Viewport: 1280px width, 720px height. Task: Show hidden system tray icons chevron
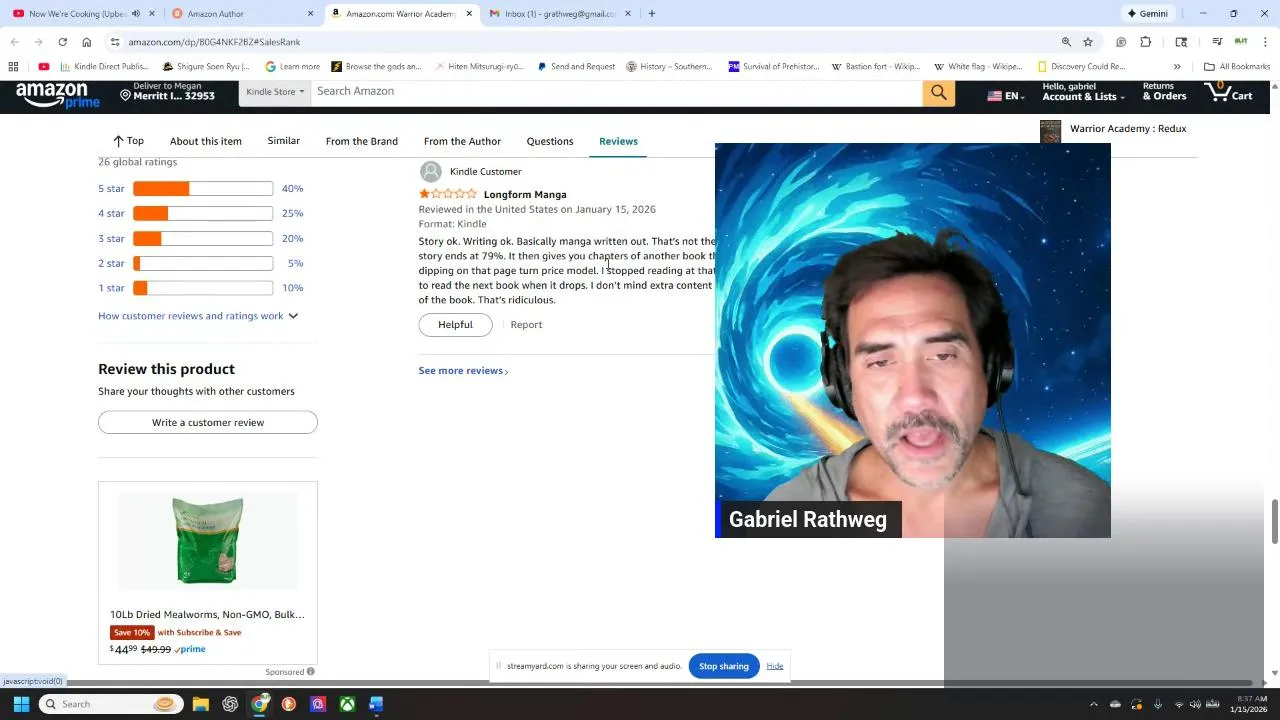(x=1093, y=704)
